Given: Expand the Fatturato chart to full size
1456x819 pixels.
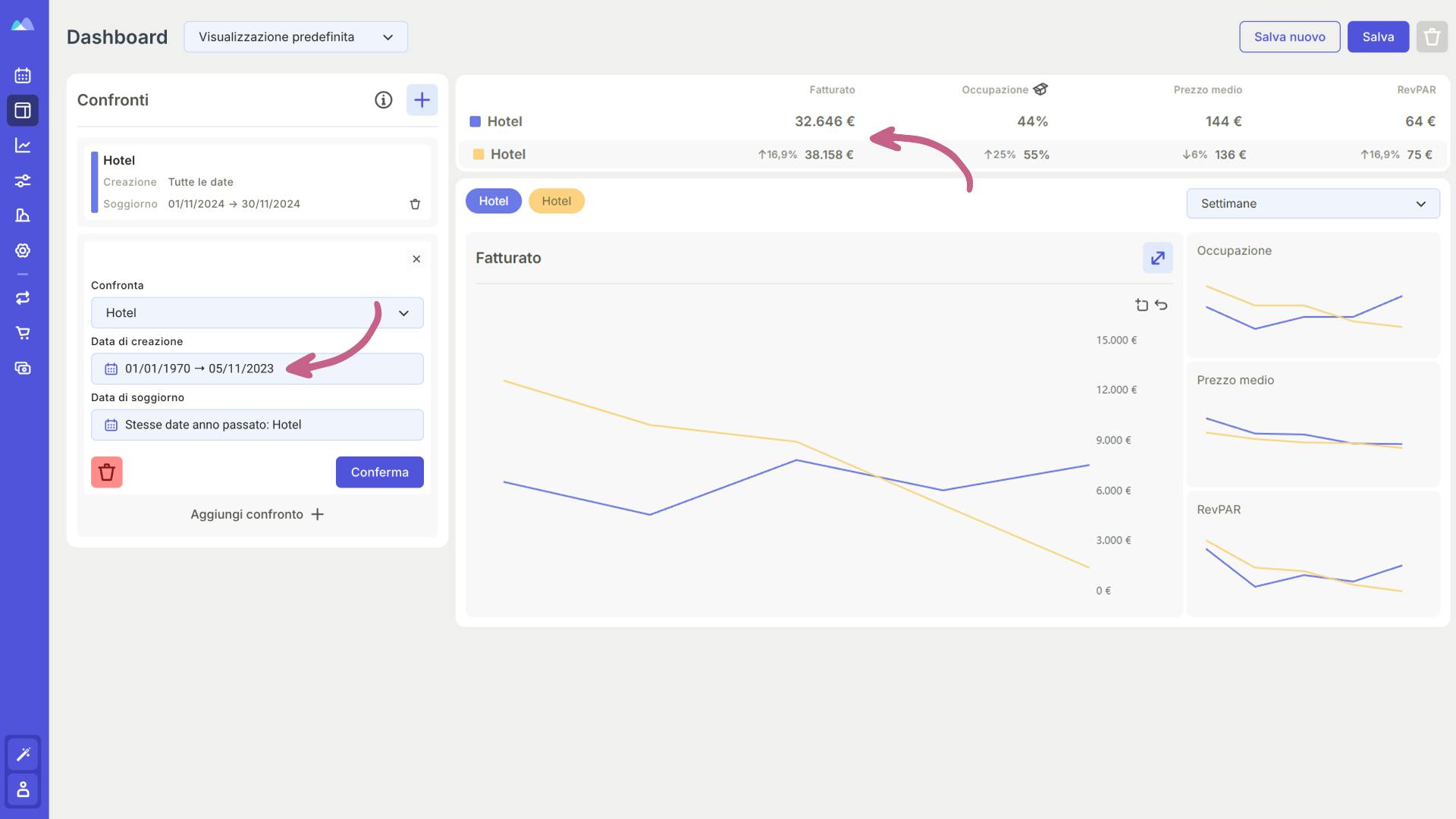Looking at the screenshot, I should (1158, 258).
